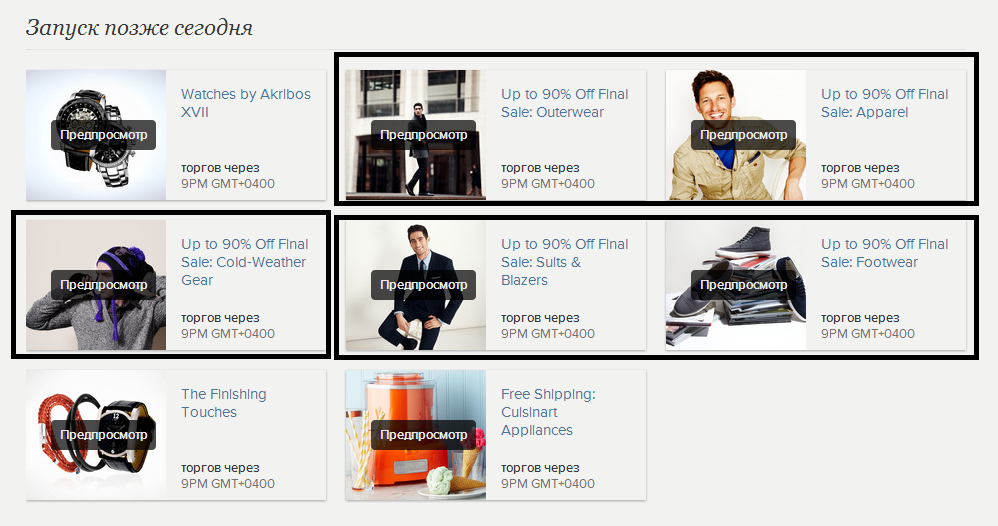Click Предпросмотр on the Outerwear image
998x526 pixels.
coord(423,135)
